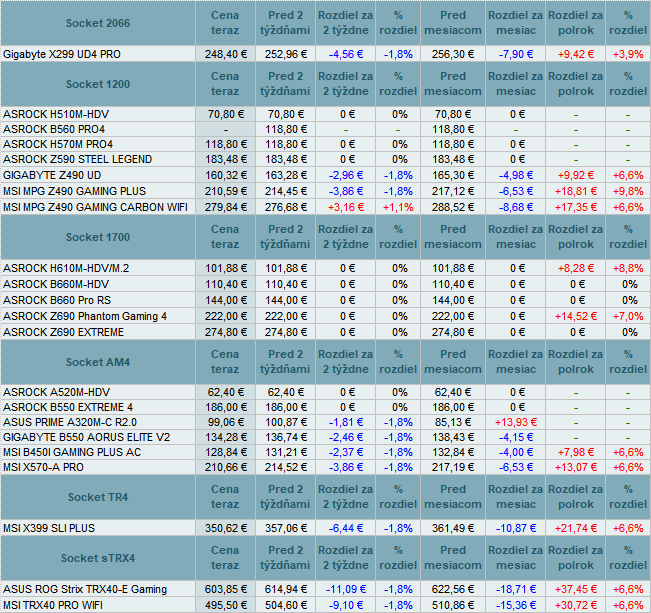This screenshot has height=613, width=651.
Task: Click the 160,32 € current price cell
Action: click(225, 175)
